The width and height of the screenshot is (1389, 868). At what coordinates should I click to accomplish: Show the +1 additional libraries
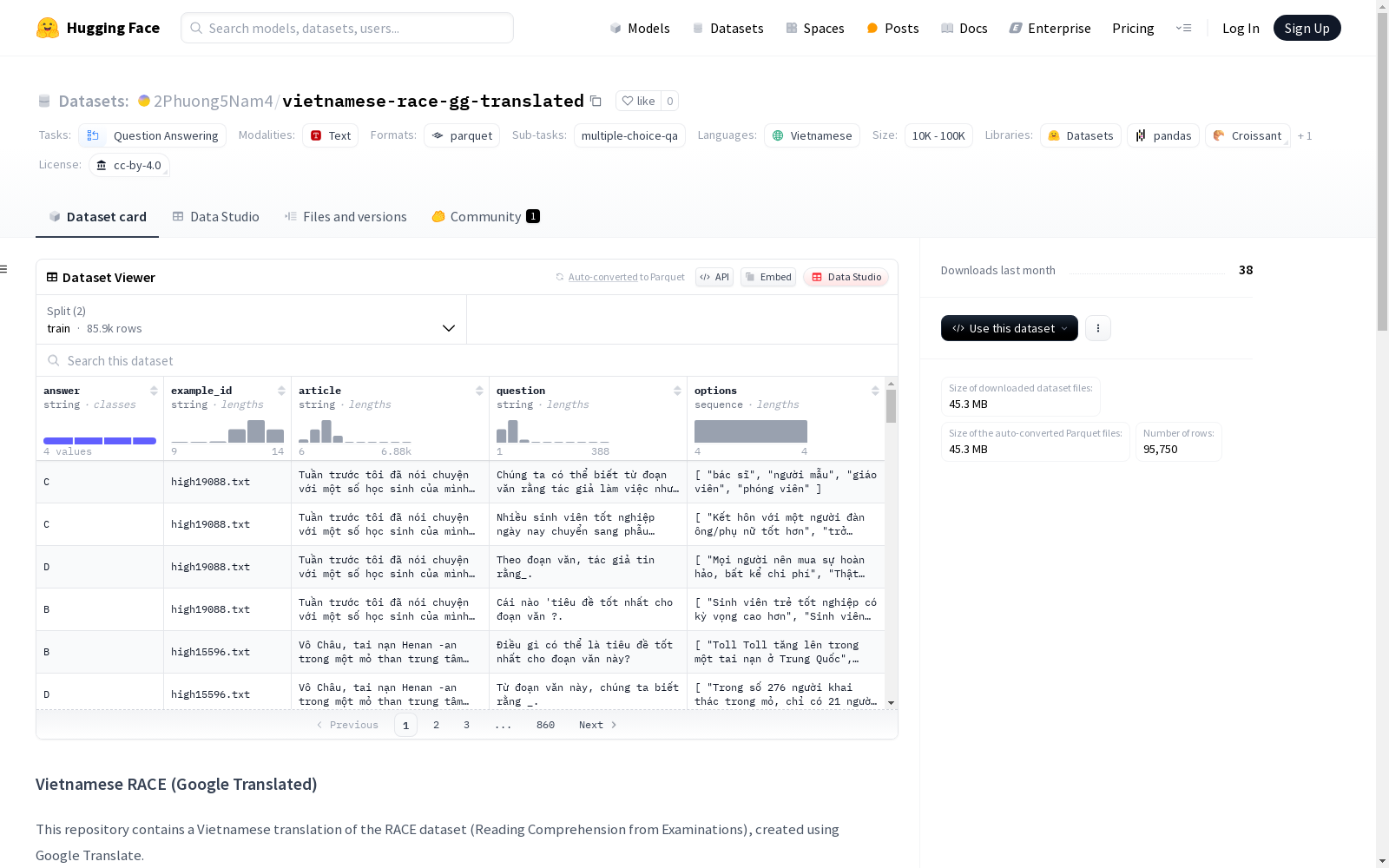click(x=1305, y=135)
